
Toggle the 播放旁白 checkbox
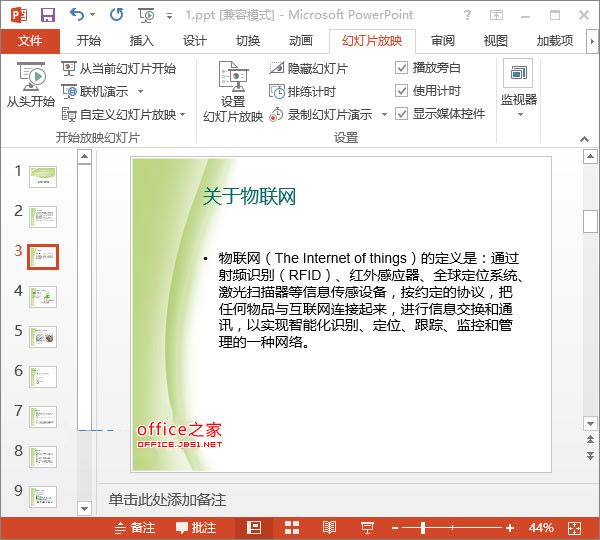click(402, 68)
